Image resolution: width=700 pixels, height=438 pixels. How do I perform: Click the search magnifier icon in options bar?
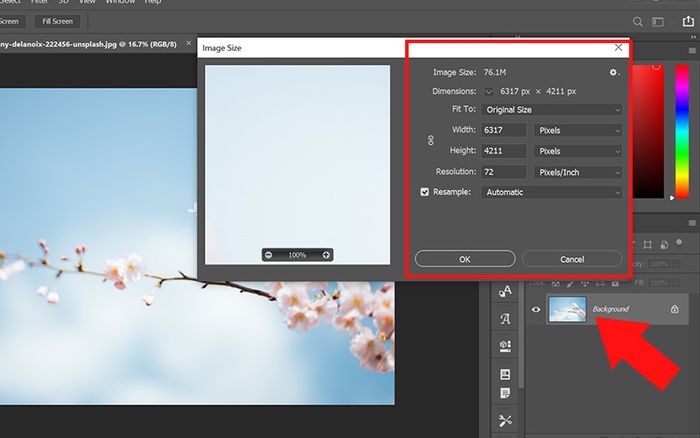(x=638, y=21)
